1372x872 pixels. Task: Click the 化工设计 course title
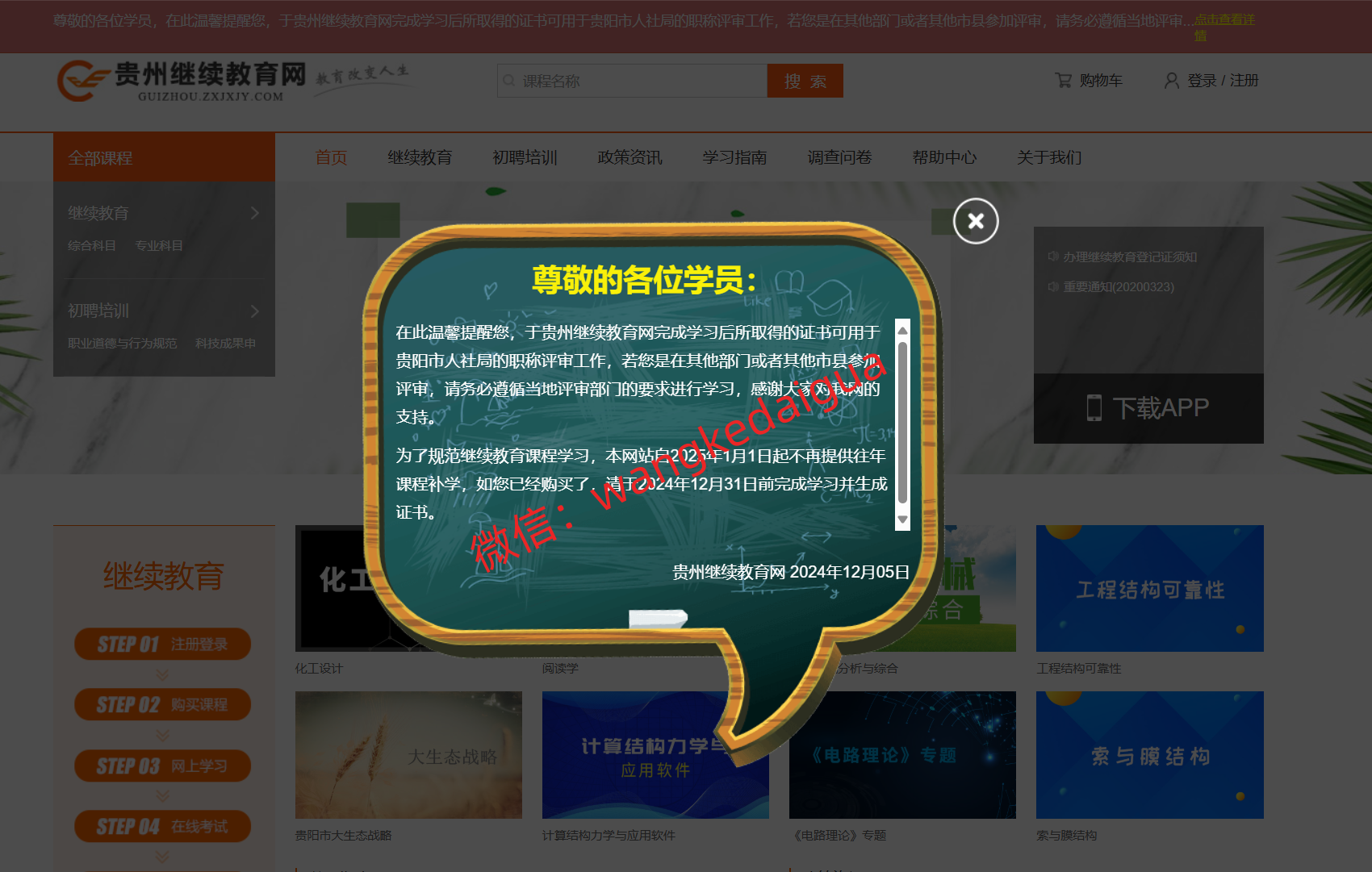click(319, 668)
